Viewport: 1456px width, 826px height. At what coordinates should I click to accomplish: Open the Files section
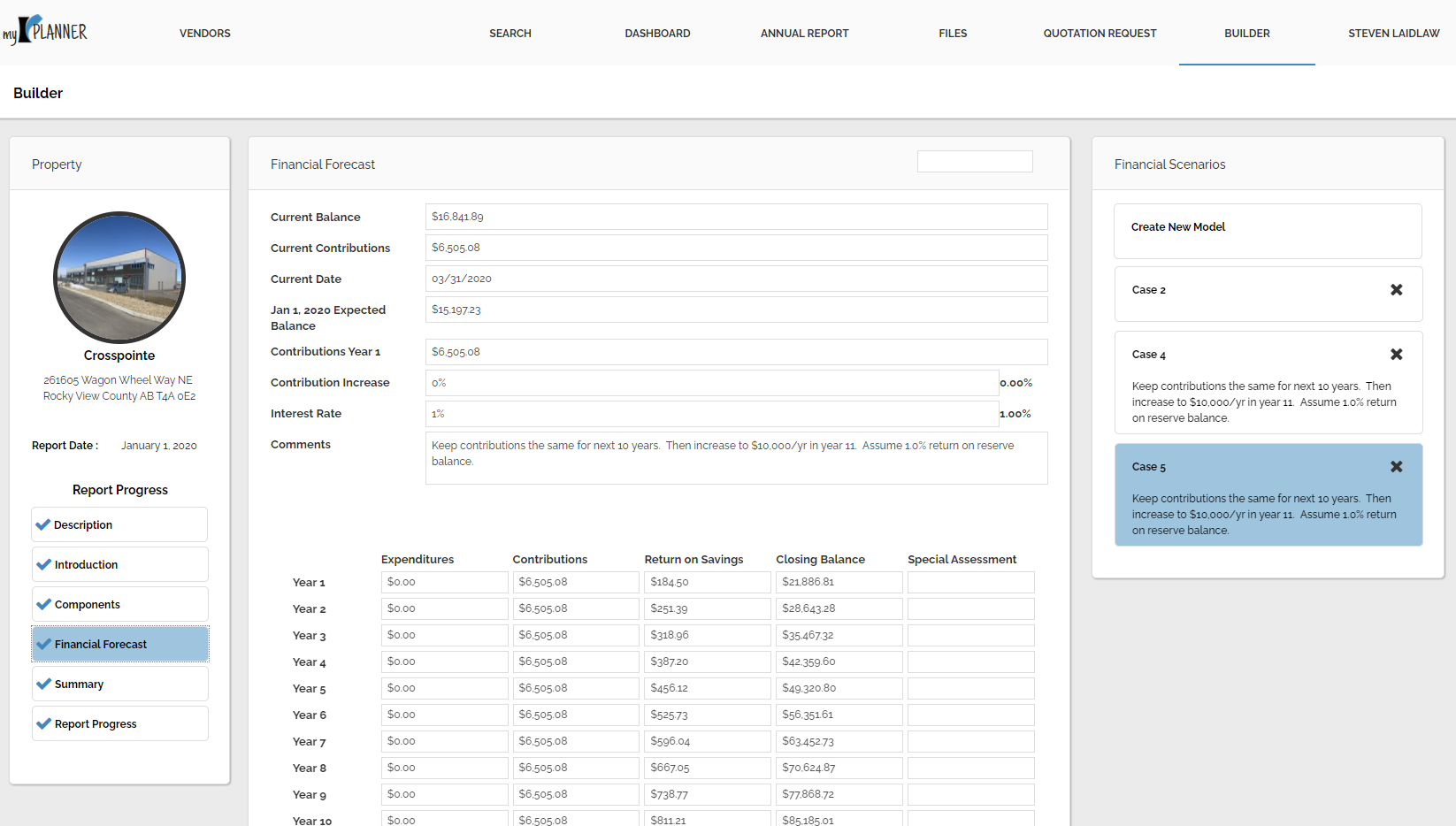click(x=953, y=34)
